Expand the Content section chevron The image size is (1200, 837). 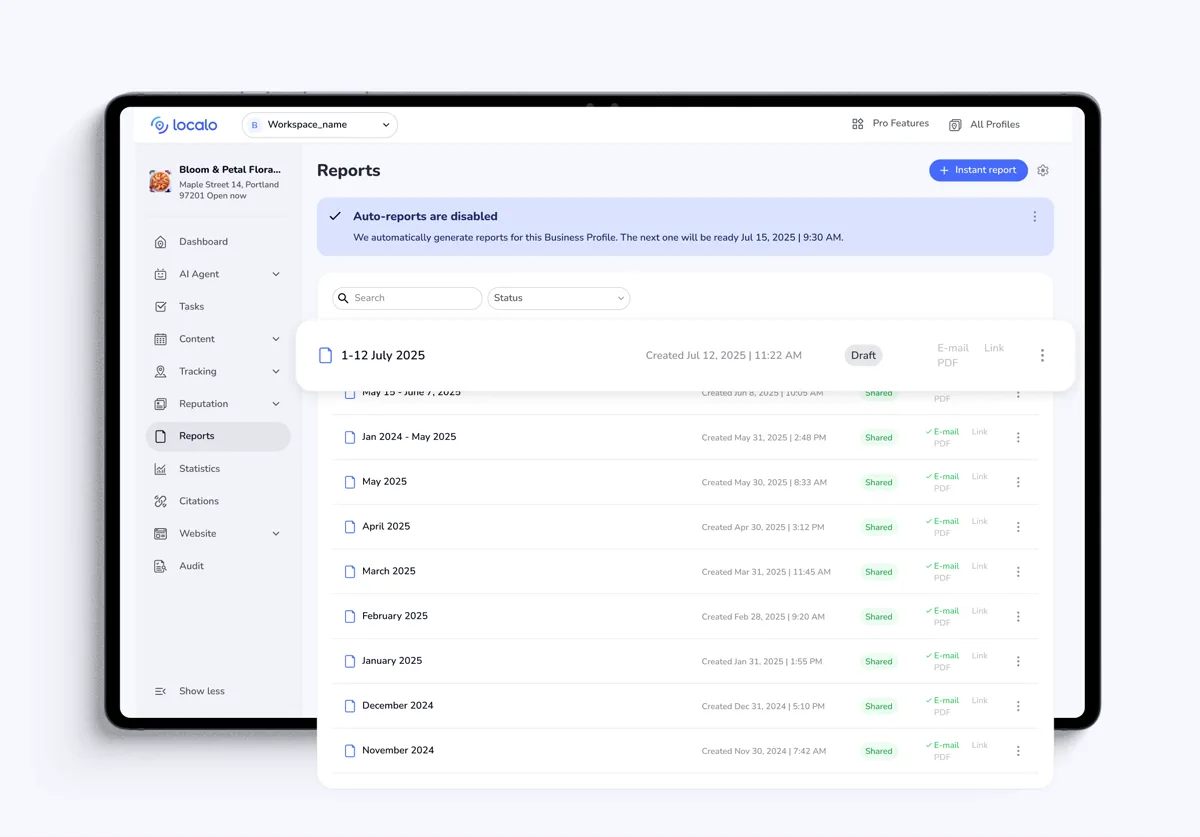276,339
